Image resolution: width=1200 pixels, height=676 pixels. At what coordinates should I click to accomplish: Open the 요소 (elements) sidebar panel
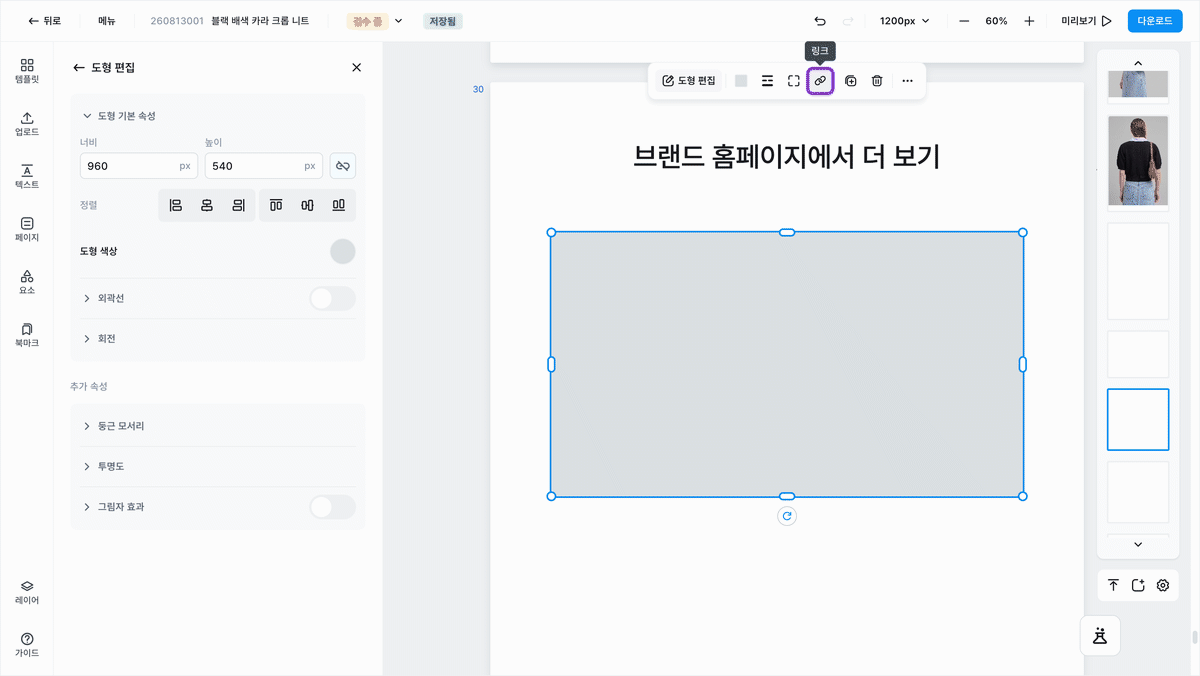(27, 281)
